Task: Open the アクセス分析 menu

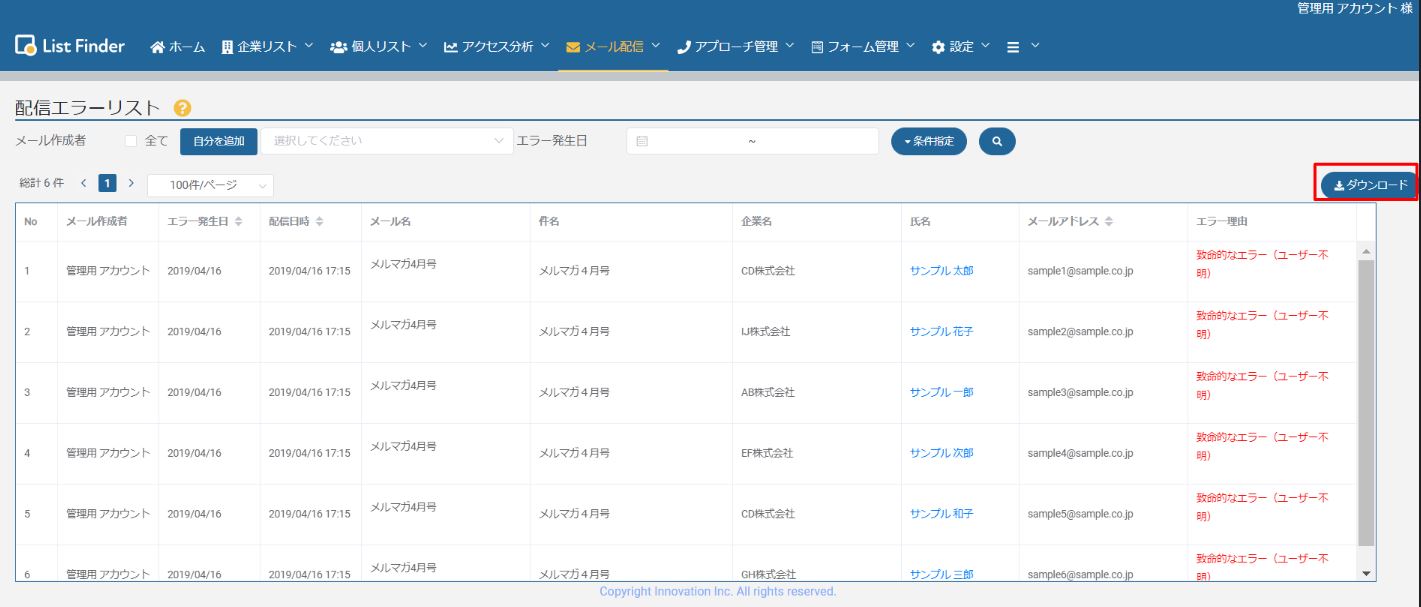Action: click(x=494, y=47)
